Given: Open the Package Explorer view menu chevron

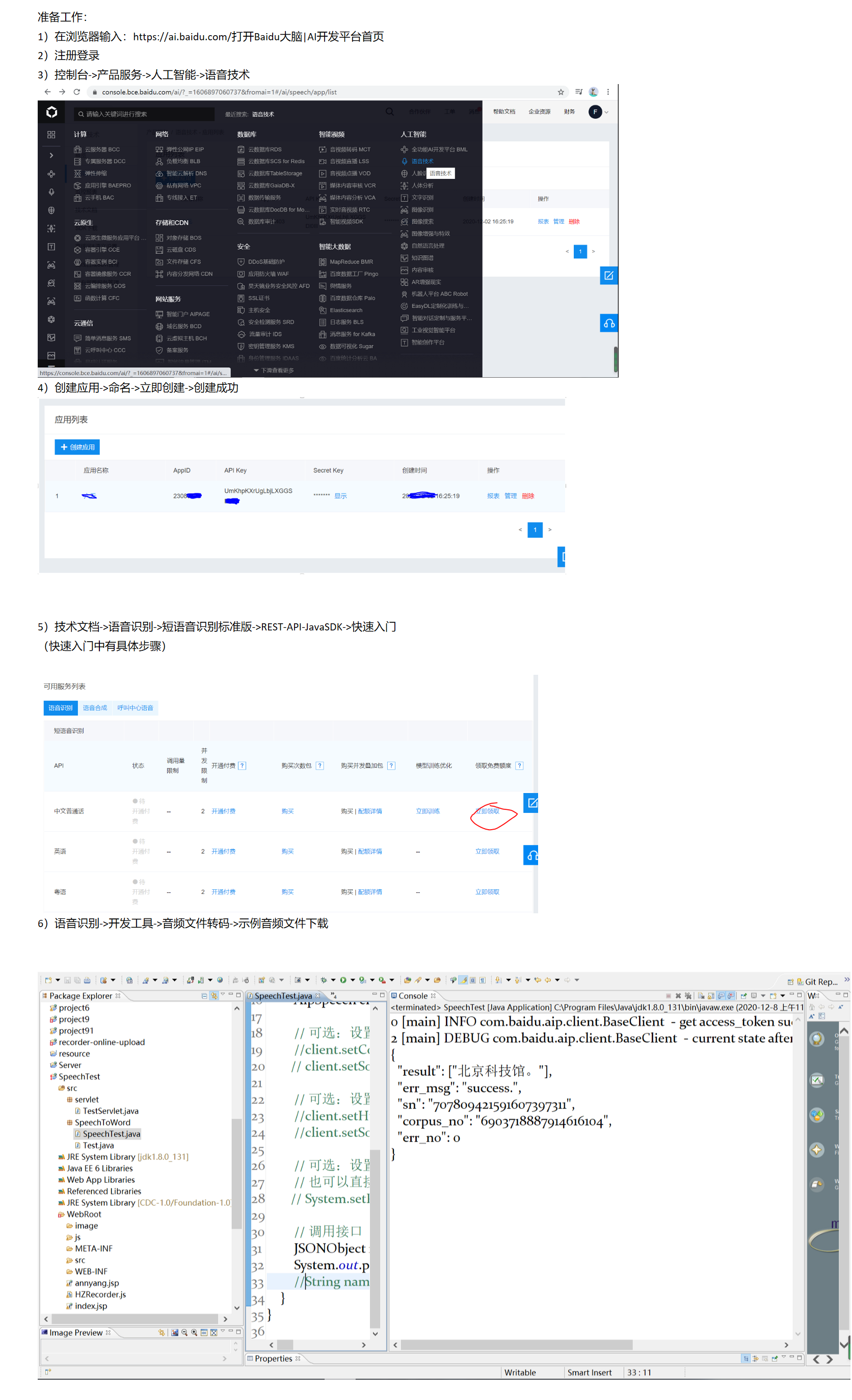Looking at the screenshot, I should [x=224, y=995].
